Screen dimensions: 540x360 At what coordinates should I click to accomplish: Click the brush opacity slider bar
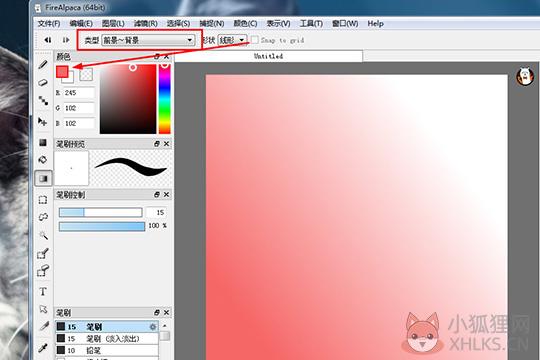tap(102, 226)
